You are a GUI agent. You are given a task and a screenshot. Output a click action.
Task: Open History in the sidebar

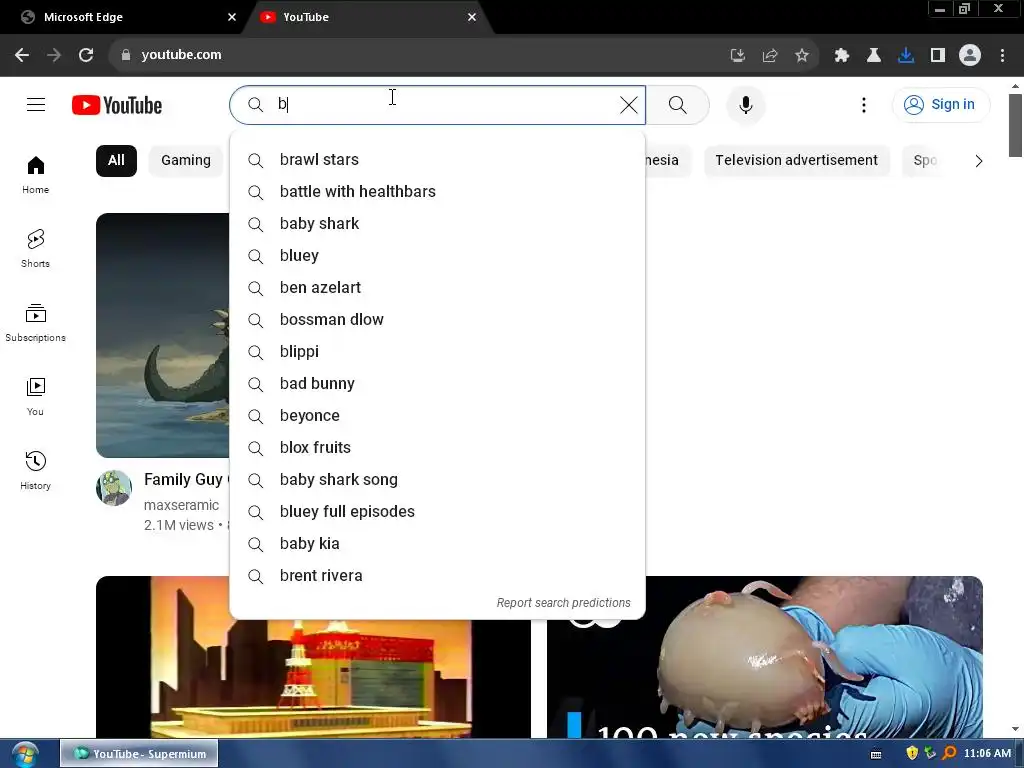(35, 471)
